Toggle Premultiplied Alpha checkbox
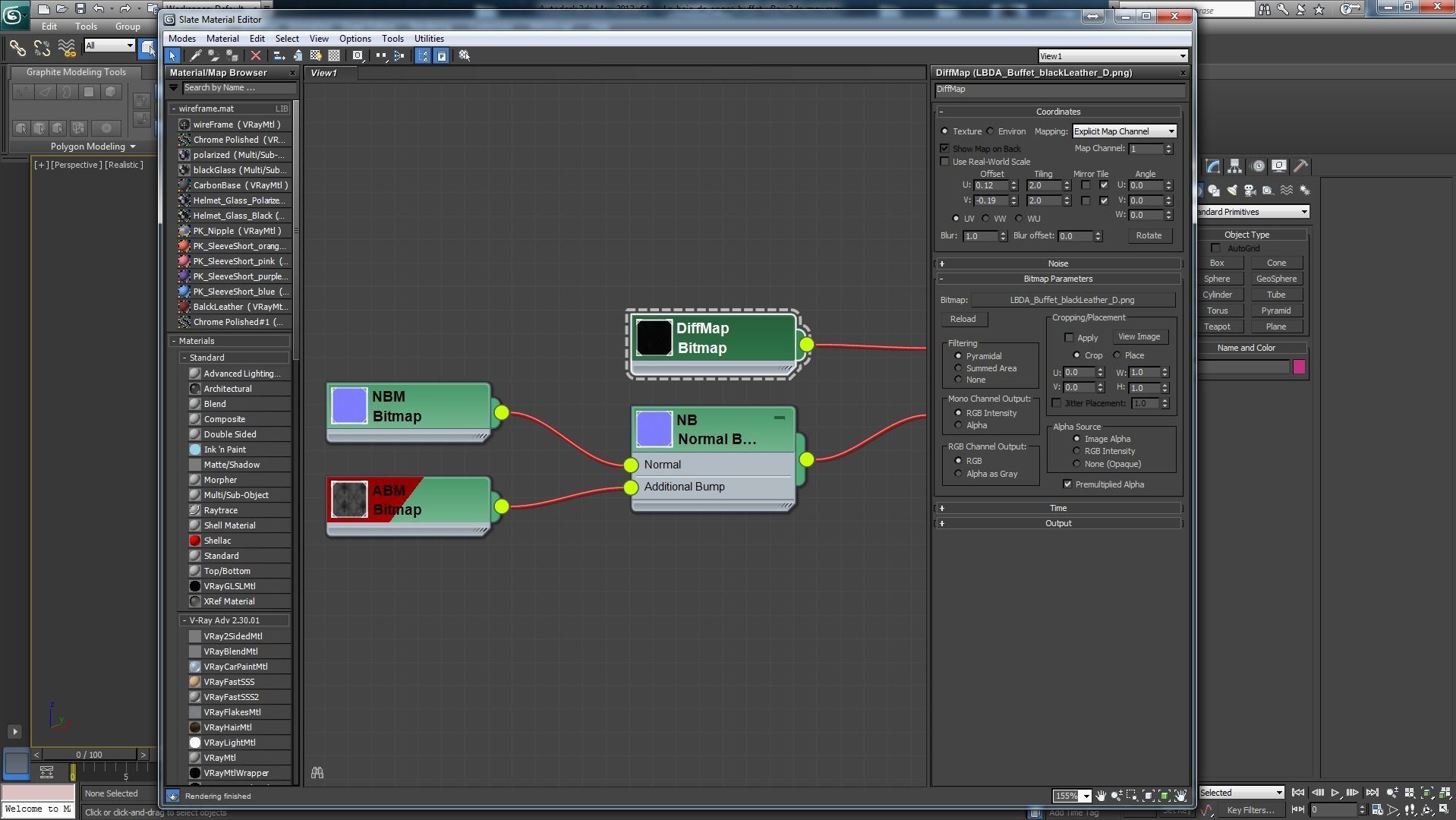This screenshot has width=1456, height=820. [1068, 484]
